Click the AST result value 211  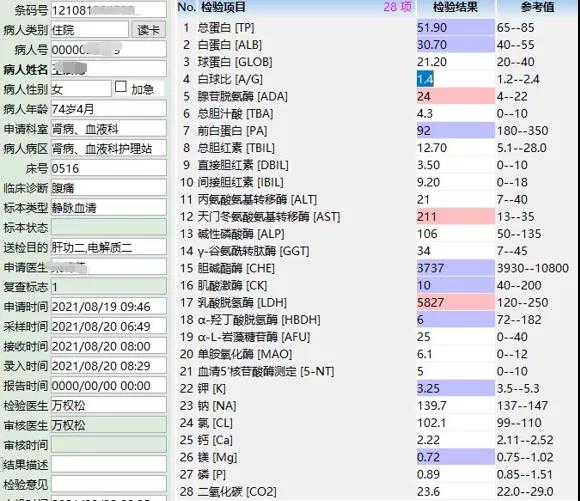click(x=427, y=216)
